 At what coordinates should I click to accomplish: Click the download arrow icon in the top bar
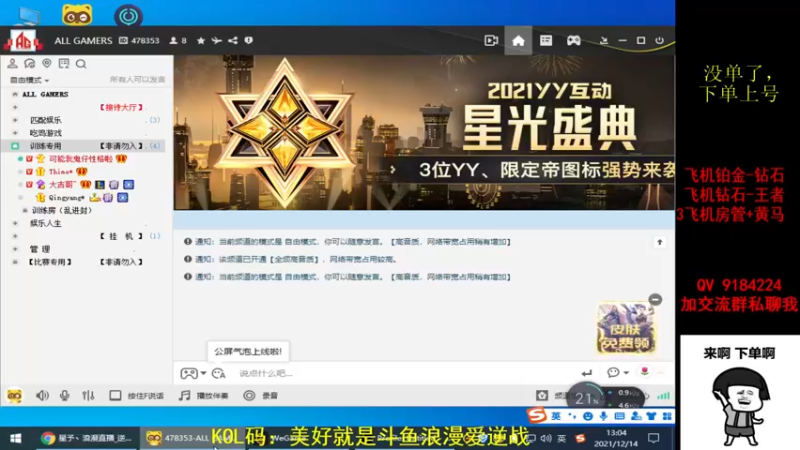pos(604,40)
